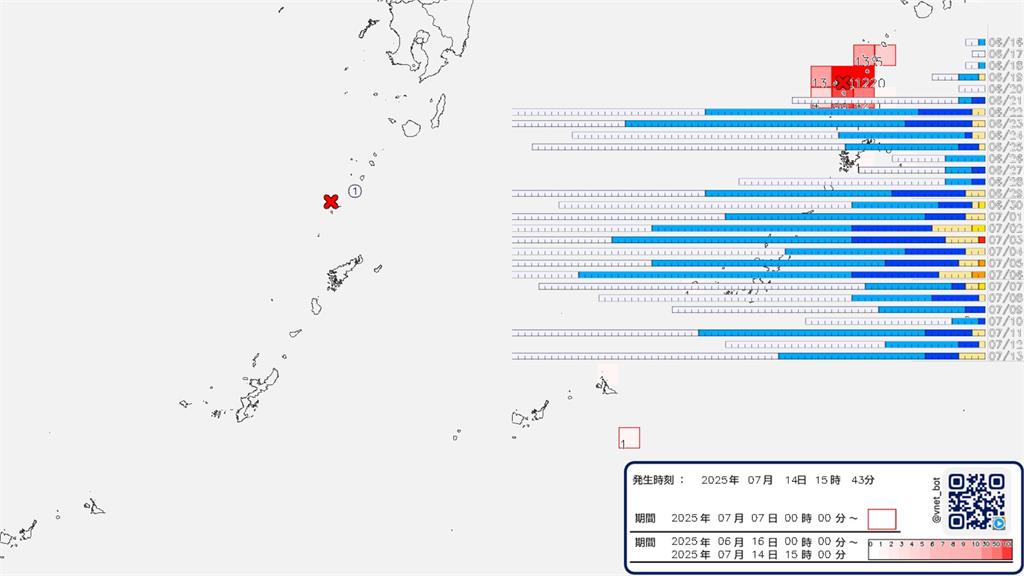1024x576 pixels.
Task: Click the 15時 43分 occurrence time value
Action: click(x=844, y=480)
